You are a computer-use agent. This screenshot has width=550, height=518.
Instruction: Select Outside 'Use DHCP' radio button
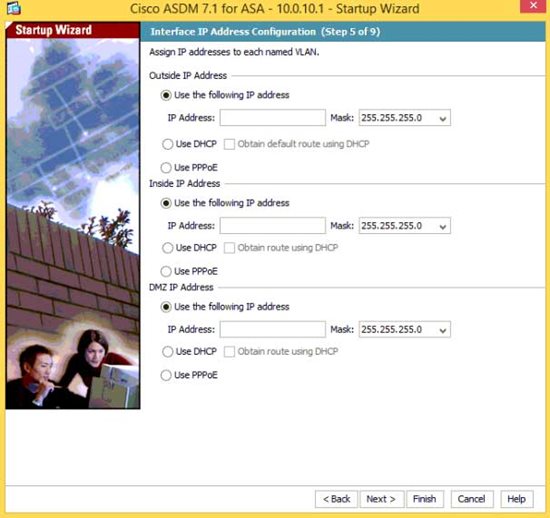point(168,144)
